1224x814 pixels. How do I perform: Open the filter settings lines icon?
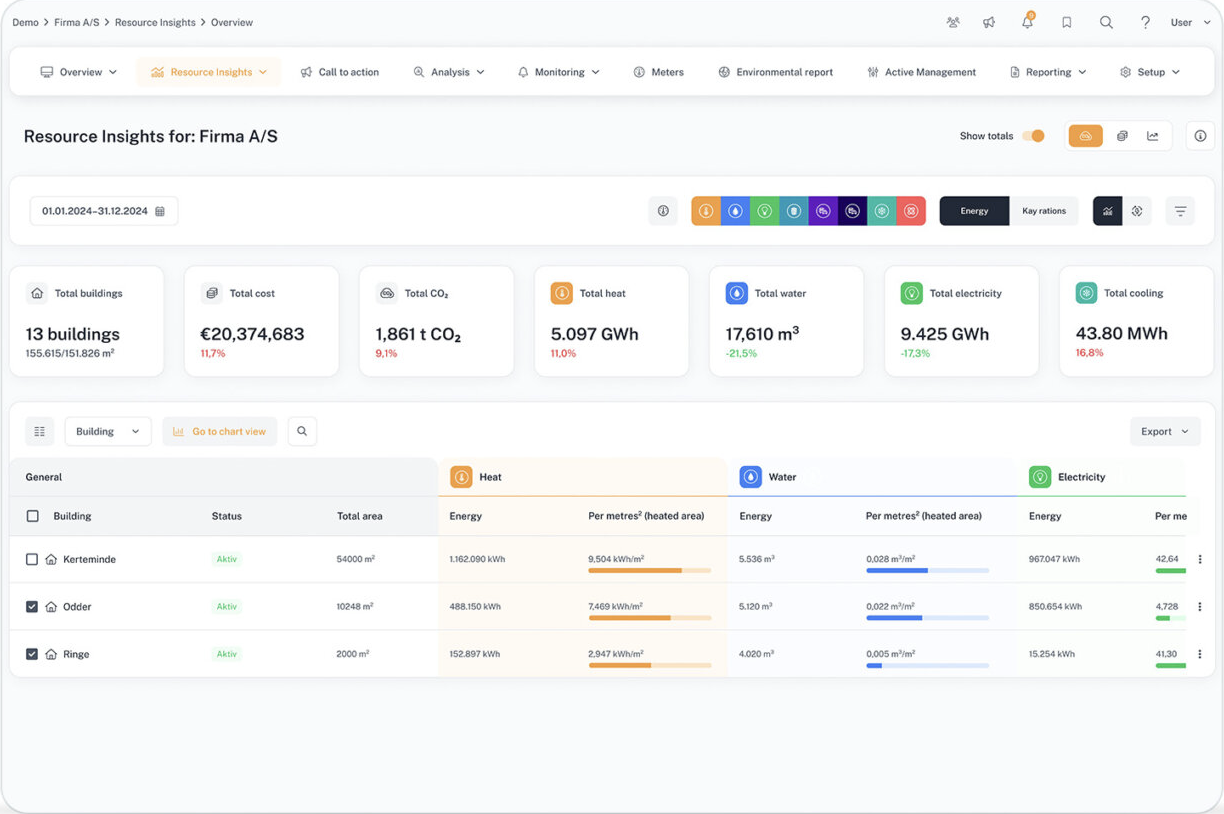click(1180, 211)
